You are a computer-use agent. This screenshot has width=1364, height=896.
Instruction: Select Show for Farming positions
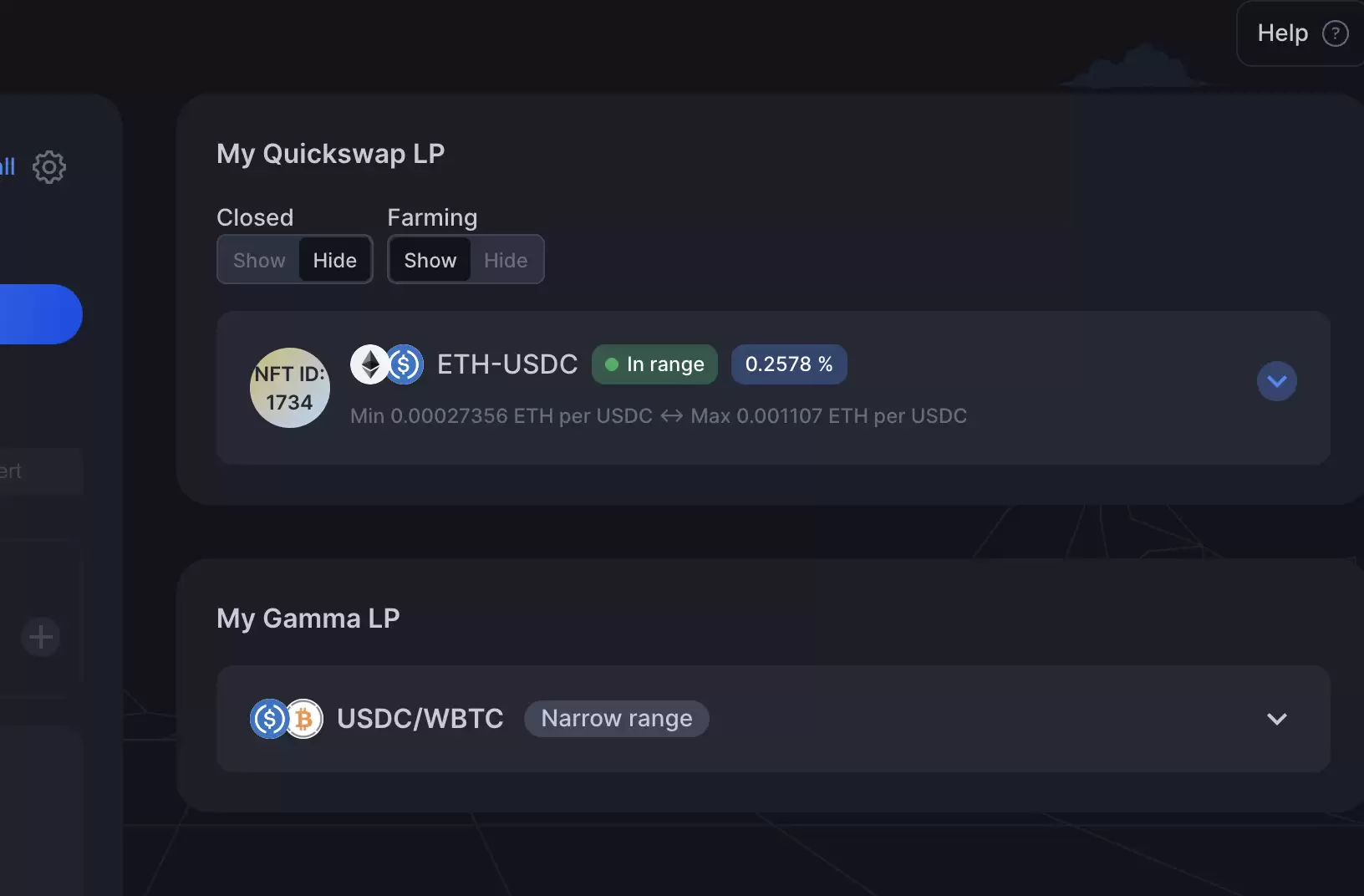coord(430,260)
